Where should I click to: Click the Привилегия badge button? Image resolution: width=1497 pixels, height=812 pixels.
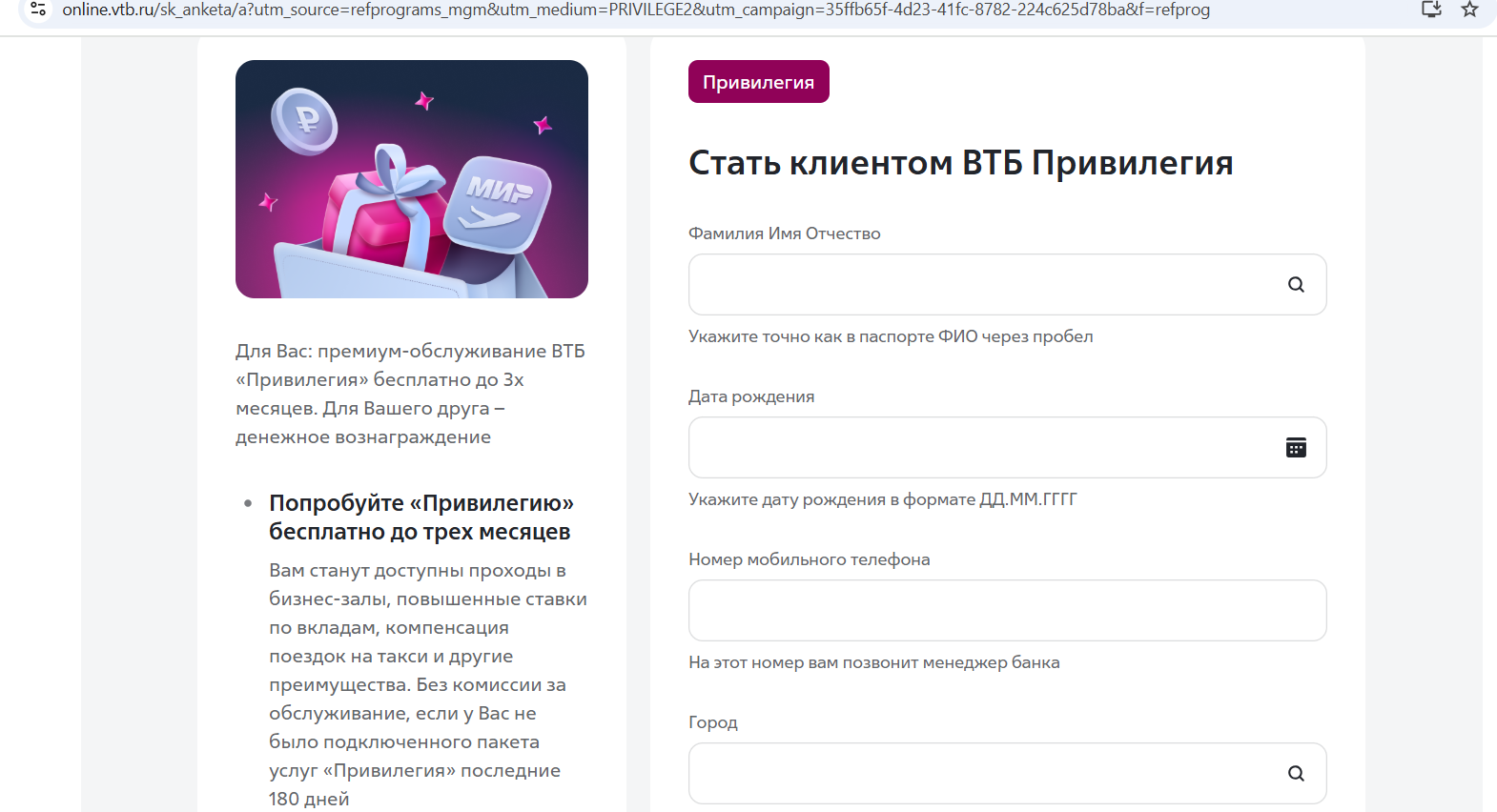(x=759, y=82)
